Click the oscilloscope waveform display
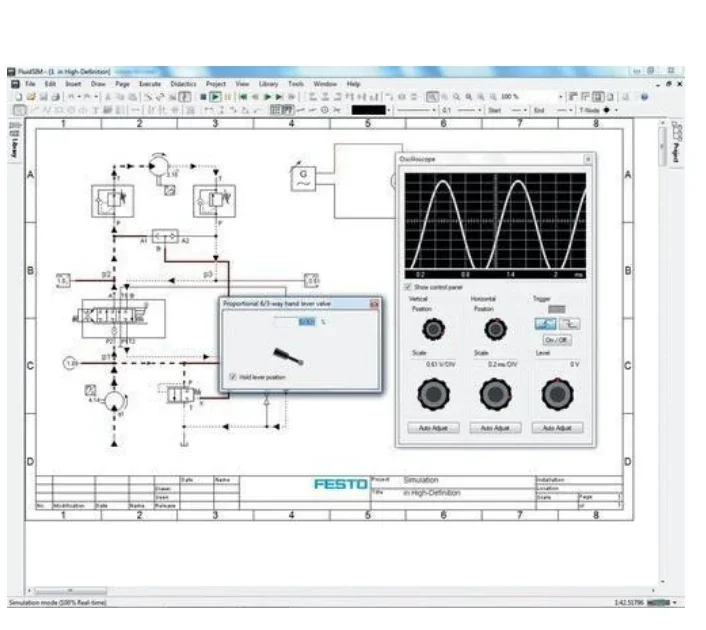The height and width of the screenshot is (630, 706). pyautogui.click(x=495, y=226)
